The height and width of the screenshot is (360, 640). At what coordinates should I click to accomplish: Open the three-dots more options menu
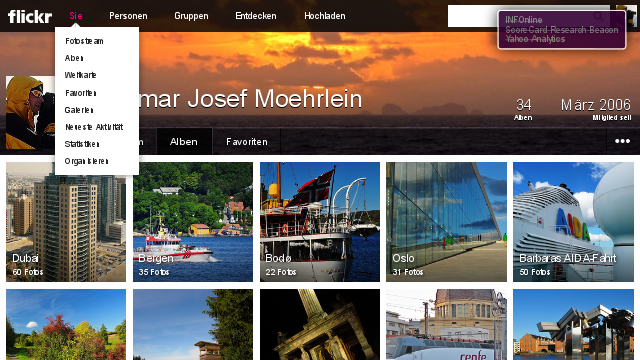pyautogui.click(x=622, y=141)
